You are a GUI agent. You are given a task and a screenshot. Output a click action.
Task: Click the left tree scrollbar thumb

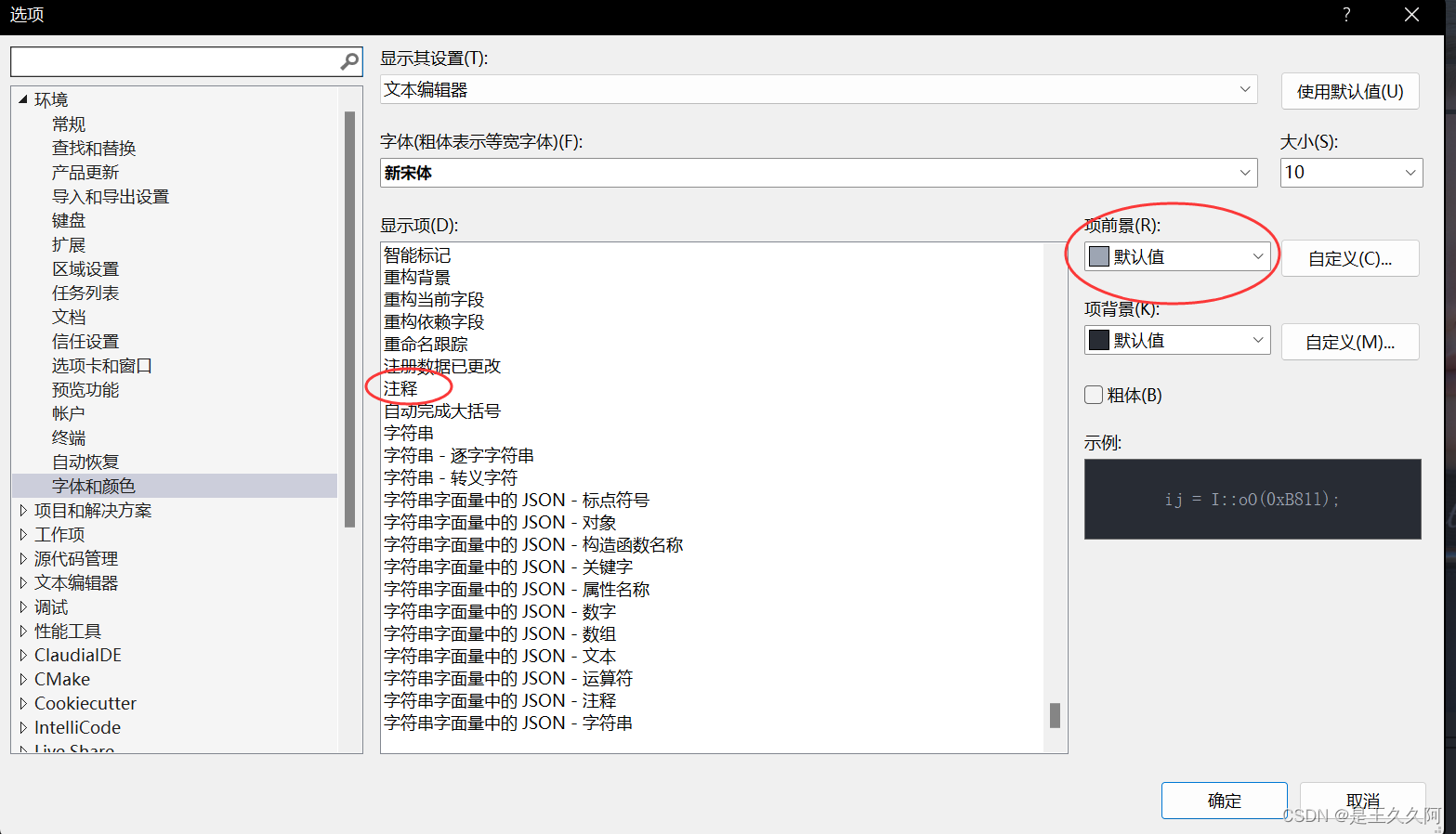[349, 319]
